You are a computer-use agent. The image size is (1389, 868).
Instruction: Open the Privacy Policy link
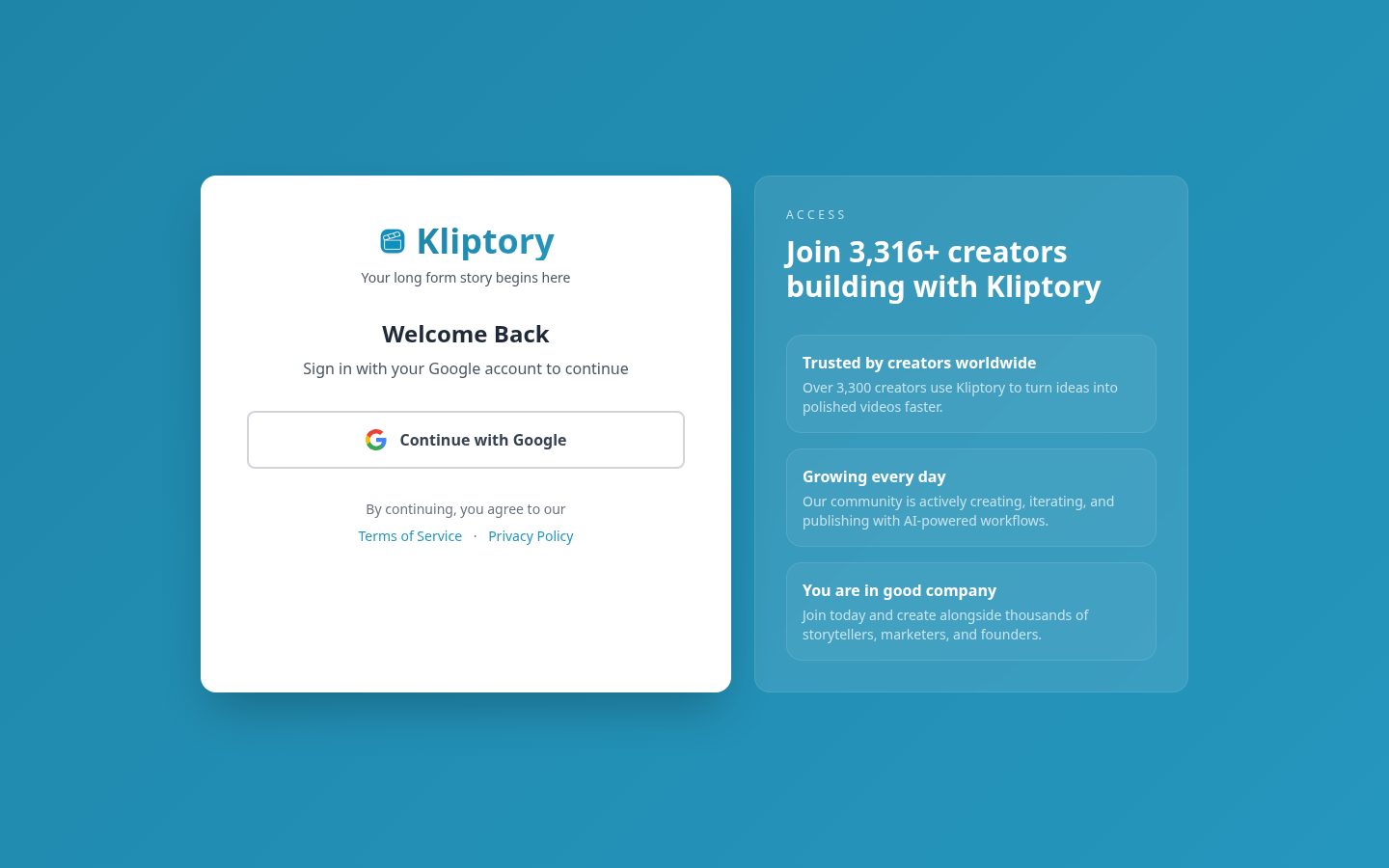pyautogui.click(x=531, y=536)
